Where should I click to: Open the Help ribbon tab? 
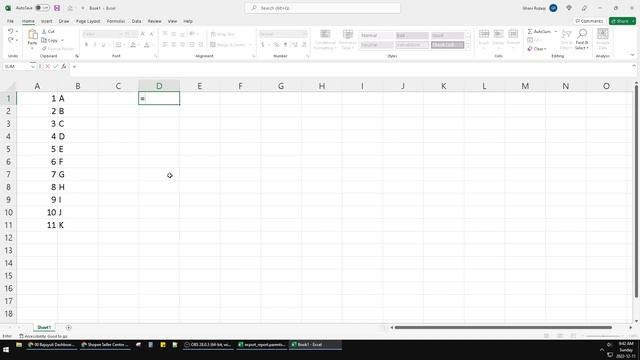[x=188, y=21]
